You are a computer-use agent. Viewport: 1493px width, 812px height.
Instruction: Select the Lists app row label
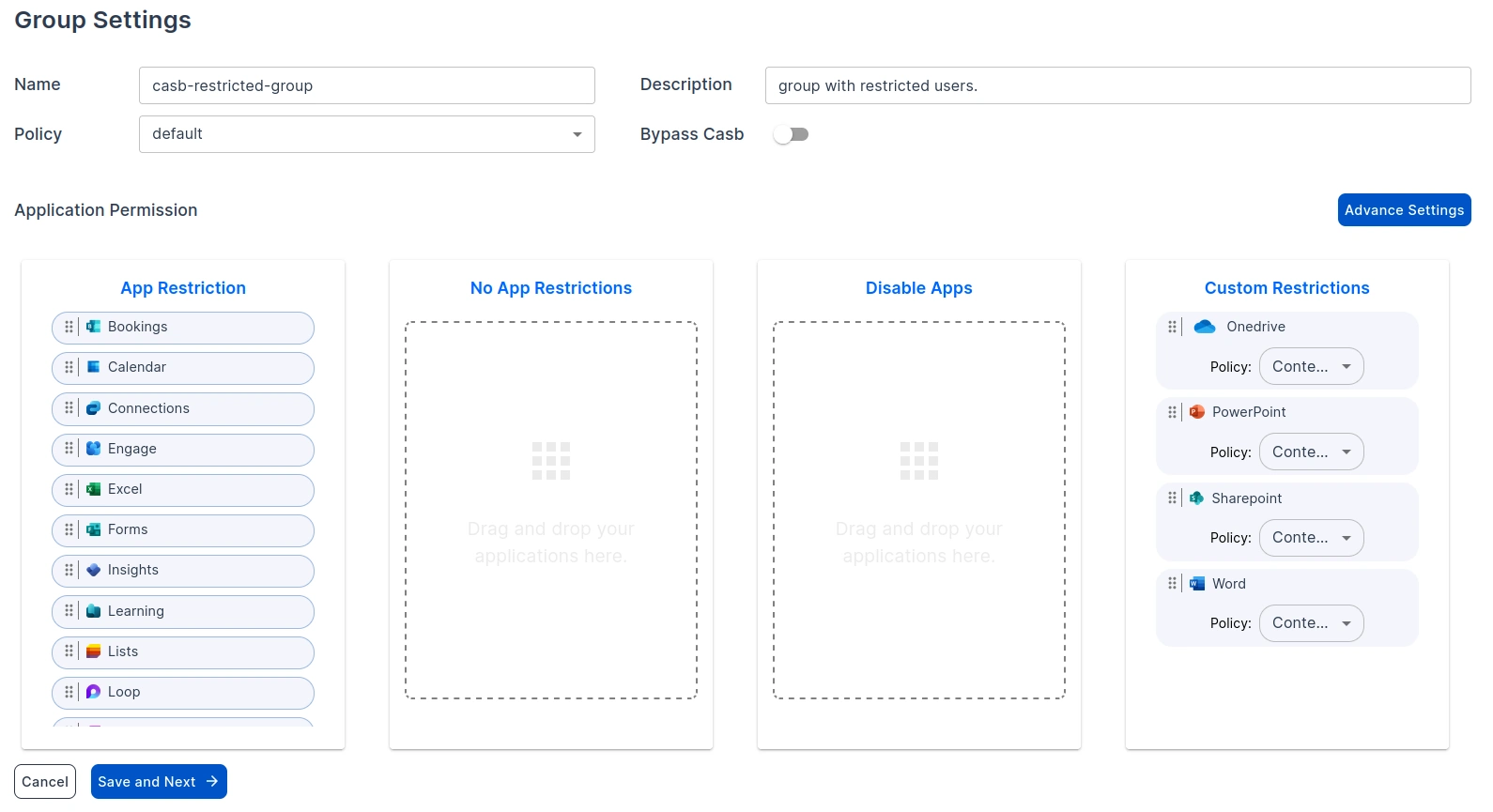point(123,651)
